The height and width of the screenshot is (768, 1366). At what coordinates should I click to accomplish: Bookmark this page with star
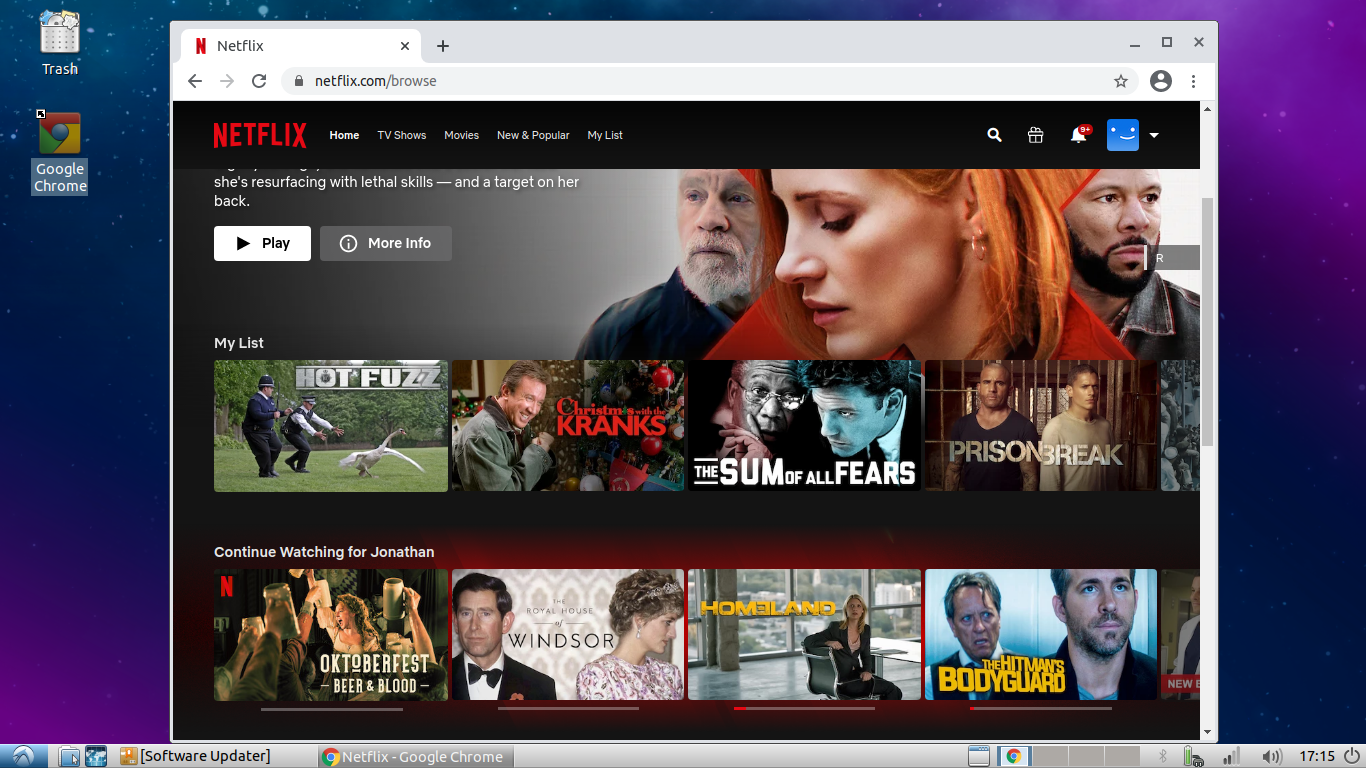coord(1121,81)
